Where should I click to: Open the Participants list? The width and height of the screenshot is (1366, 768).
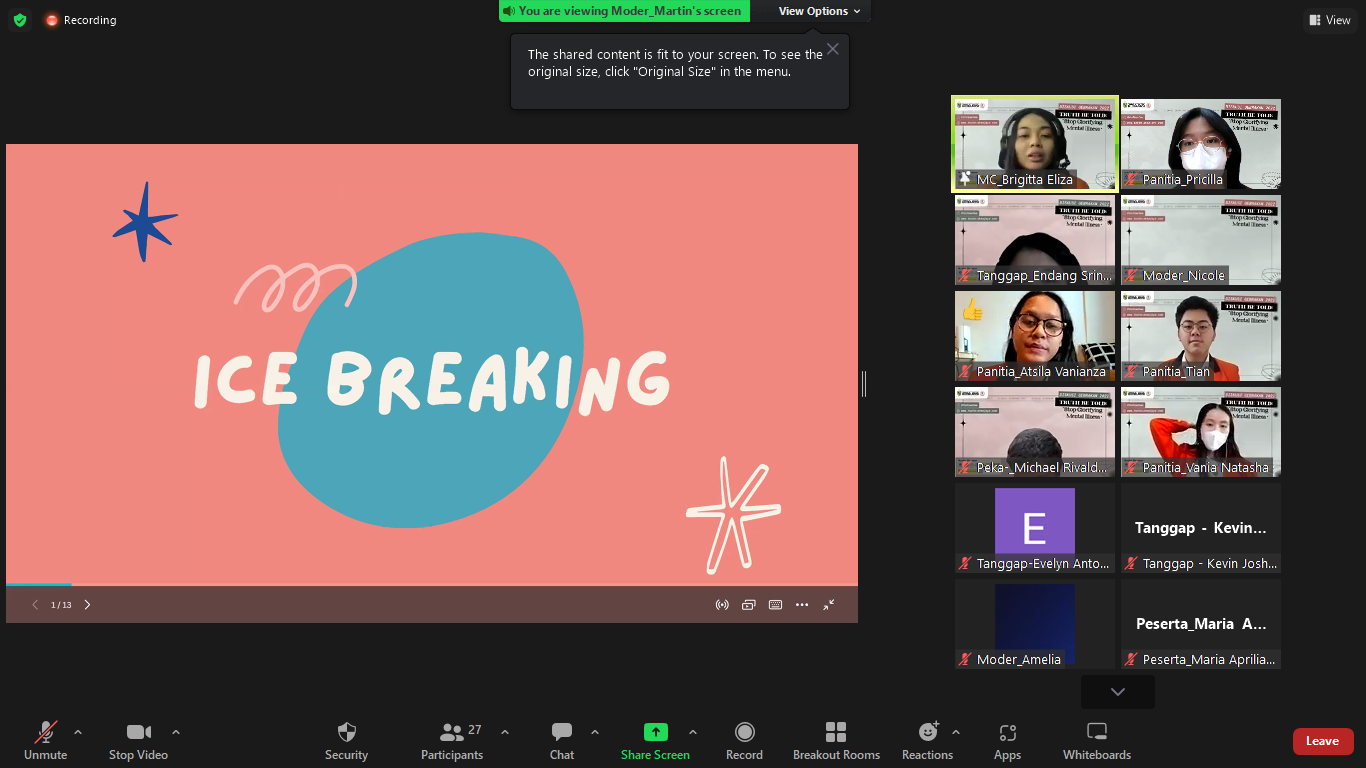point(452,733)
